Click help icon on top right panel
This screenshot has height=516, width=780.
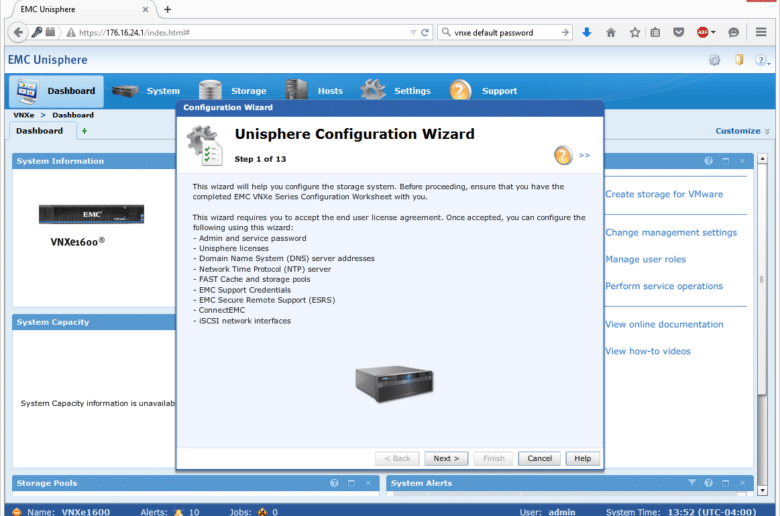708,161
